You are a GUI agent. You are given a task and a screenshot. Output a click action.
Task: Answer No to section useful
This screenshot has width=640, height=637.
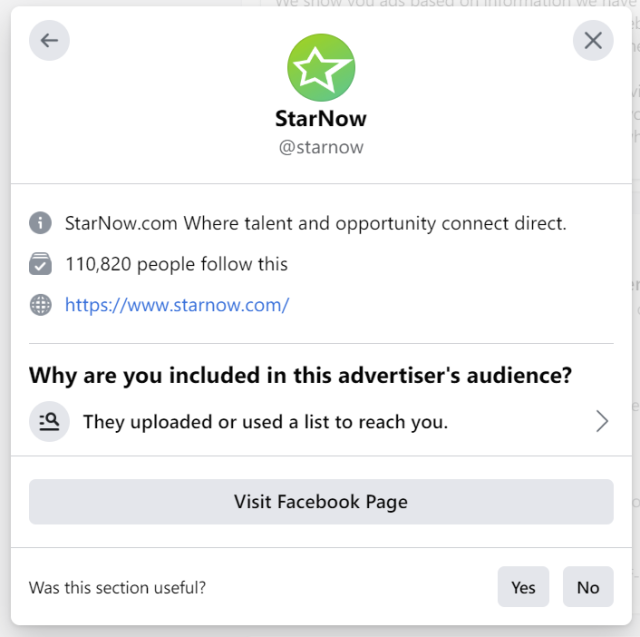point(588,587)
